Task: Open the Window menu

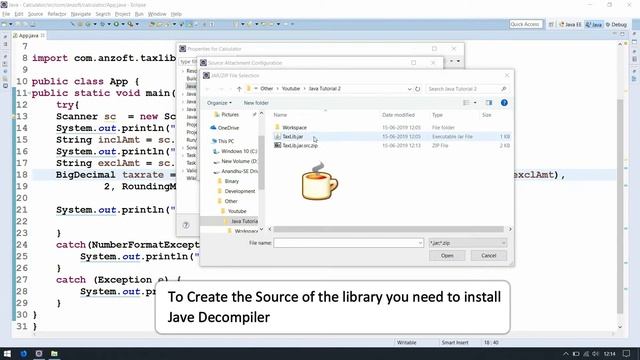Action: 157,14
